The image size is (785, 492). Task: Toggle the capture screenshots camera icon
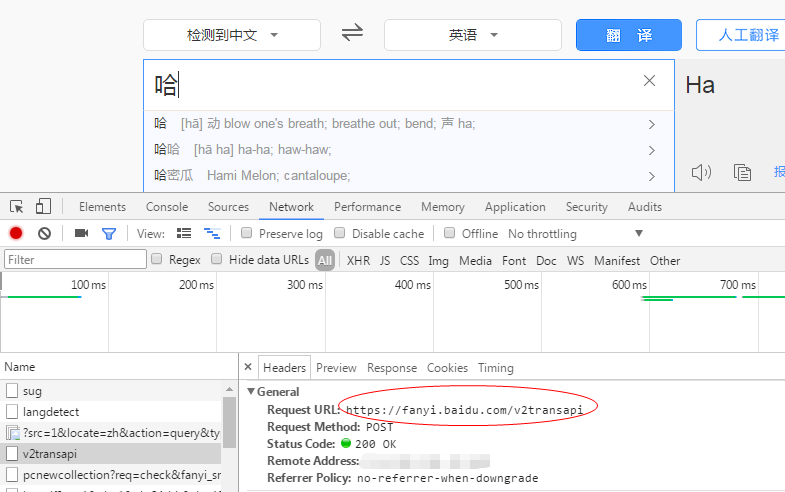(x=81, y=233)
